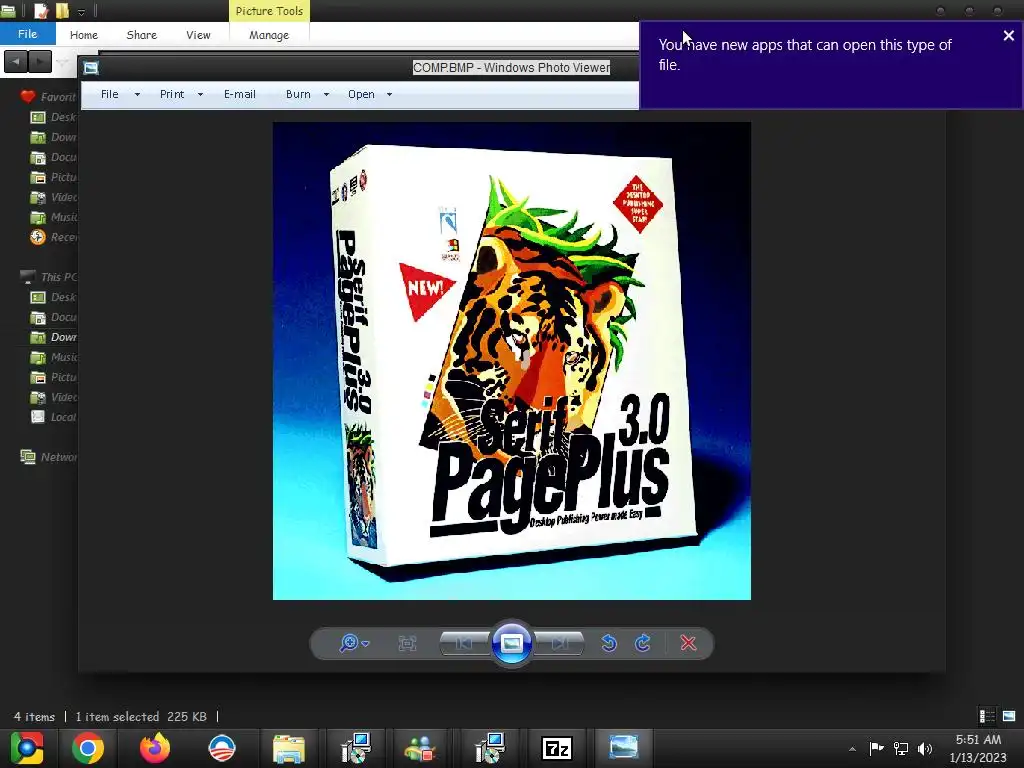The width and height of the screenshot is (1024, 768).
Task: Click the New folder quick access icon
Action: (x=62, y=10)
